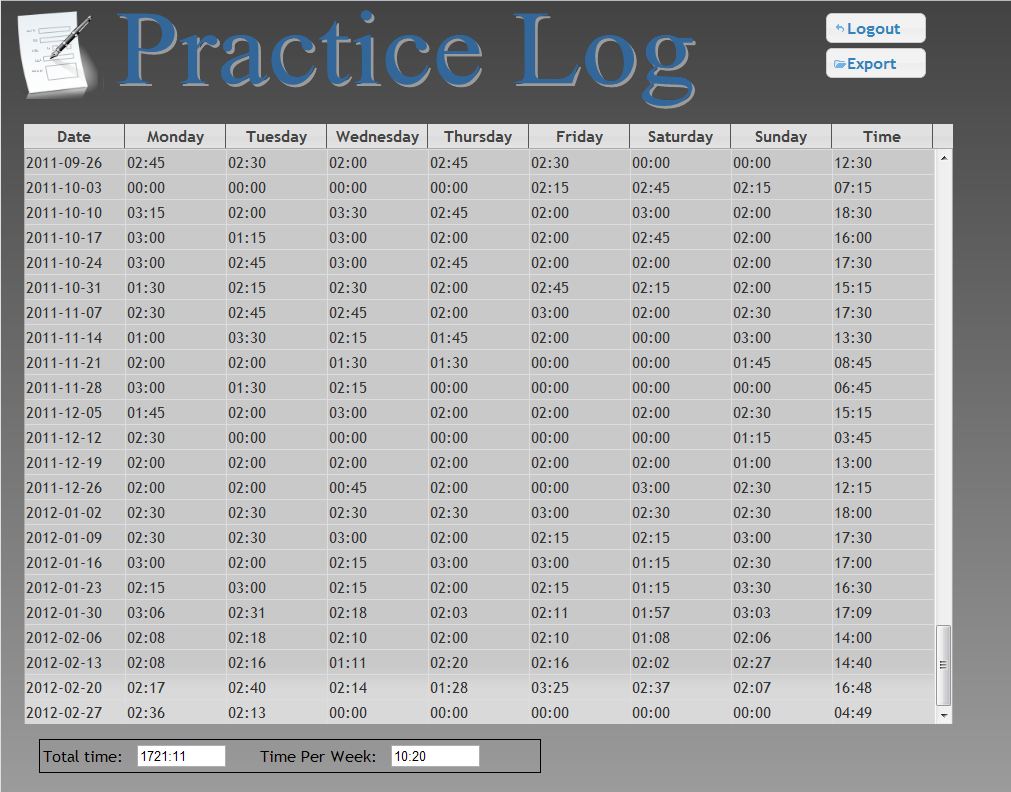Image resolution: width=1011 pixels, height=792 pixels.
Task: Click the Time column header
Action: click(882, 137)
